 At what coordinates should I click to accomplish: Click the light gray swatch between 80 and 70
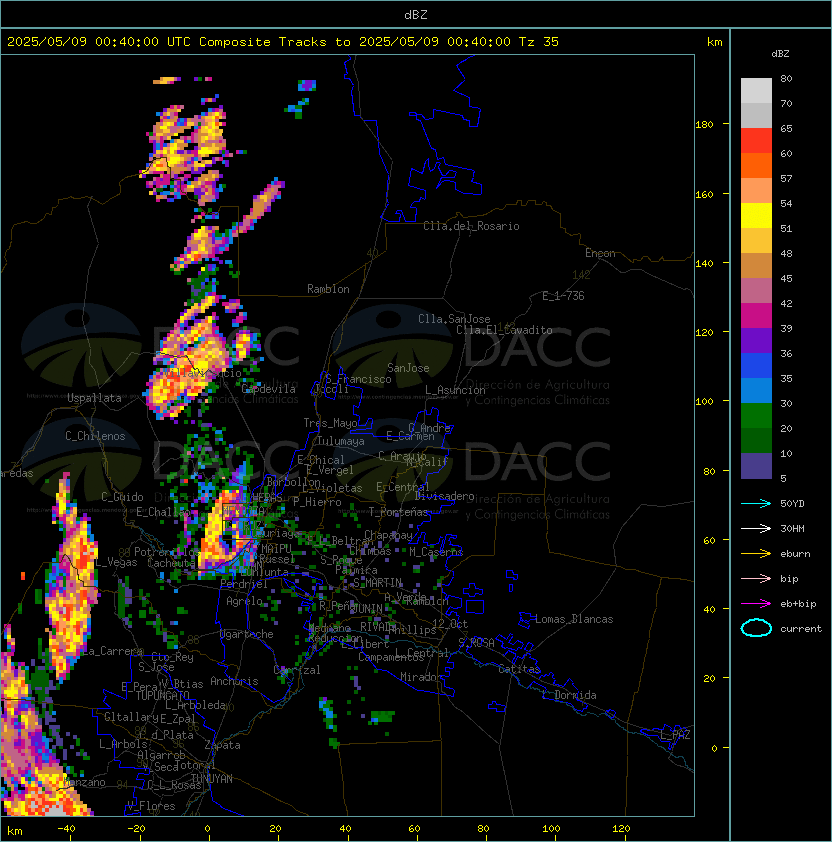click(x=756, y=91)
